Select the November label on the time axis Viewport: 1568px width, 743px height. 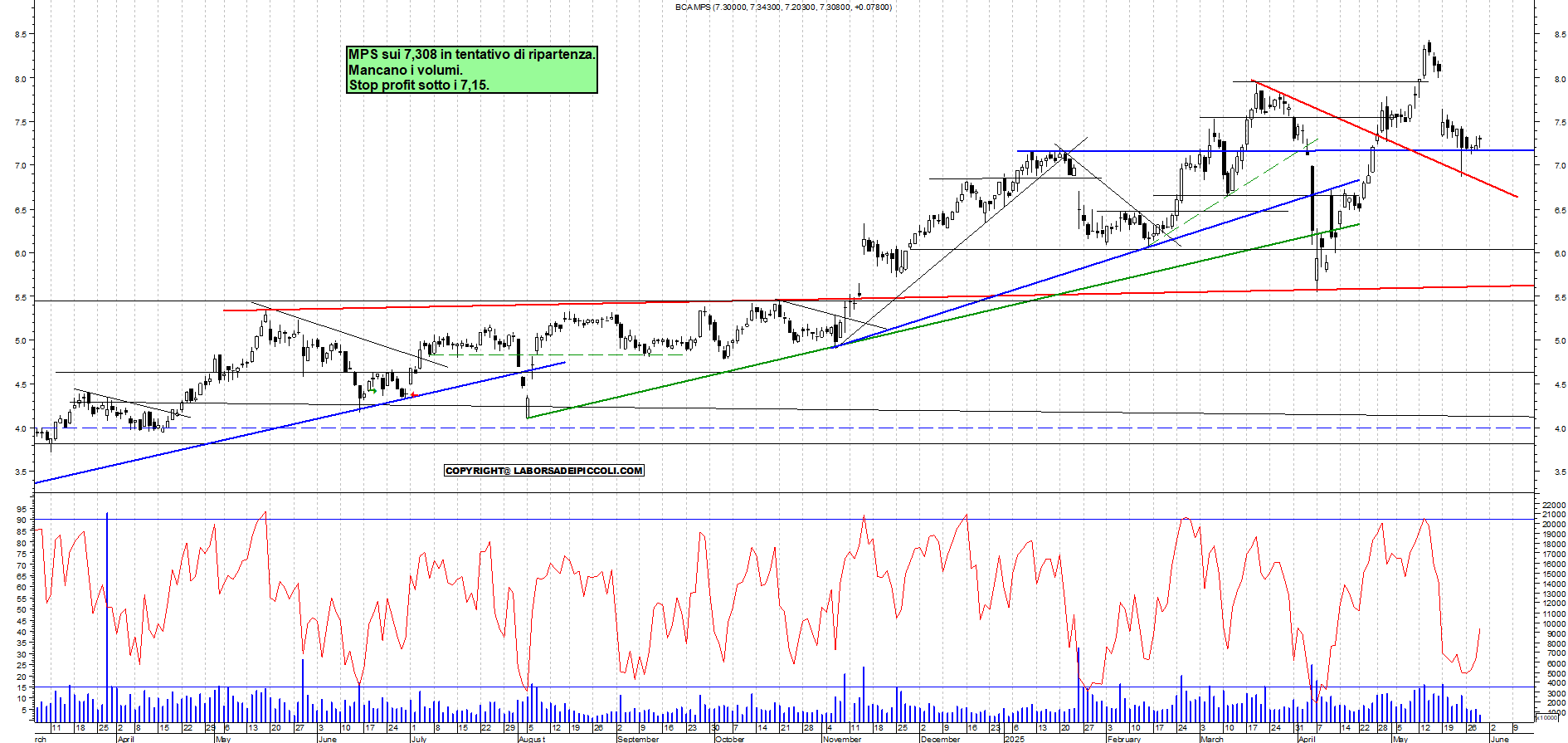(841, 739)
